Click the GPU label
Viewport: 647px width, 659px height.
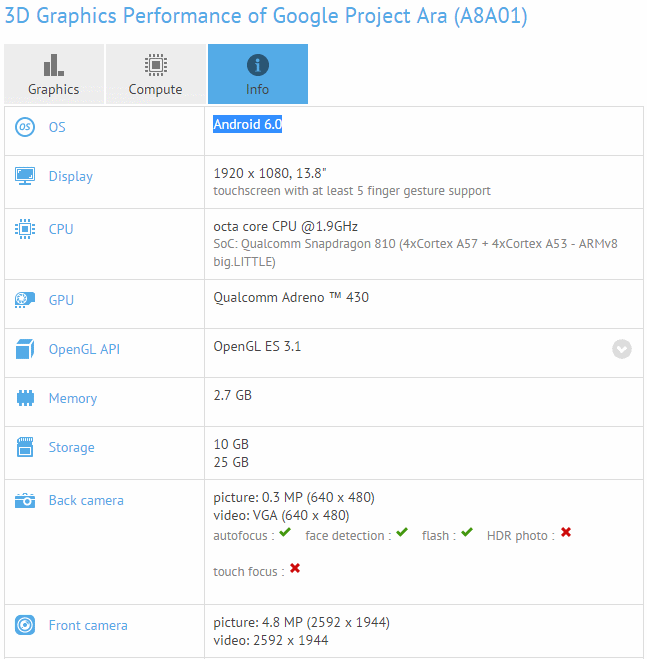61,300
